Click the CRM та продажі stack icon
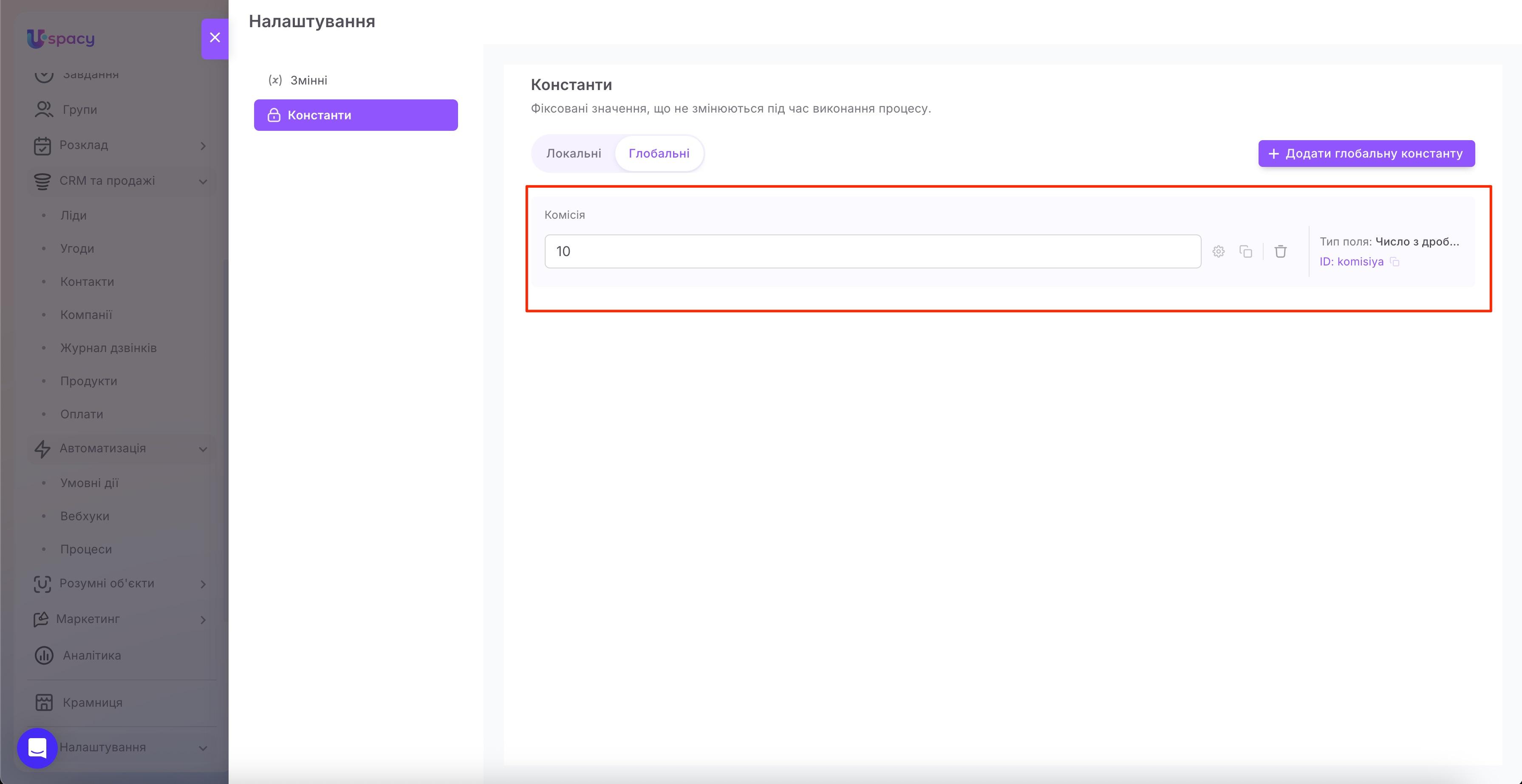Image resolution: width=1522 pixels, height=784 pixels. [42, 181]
